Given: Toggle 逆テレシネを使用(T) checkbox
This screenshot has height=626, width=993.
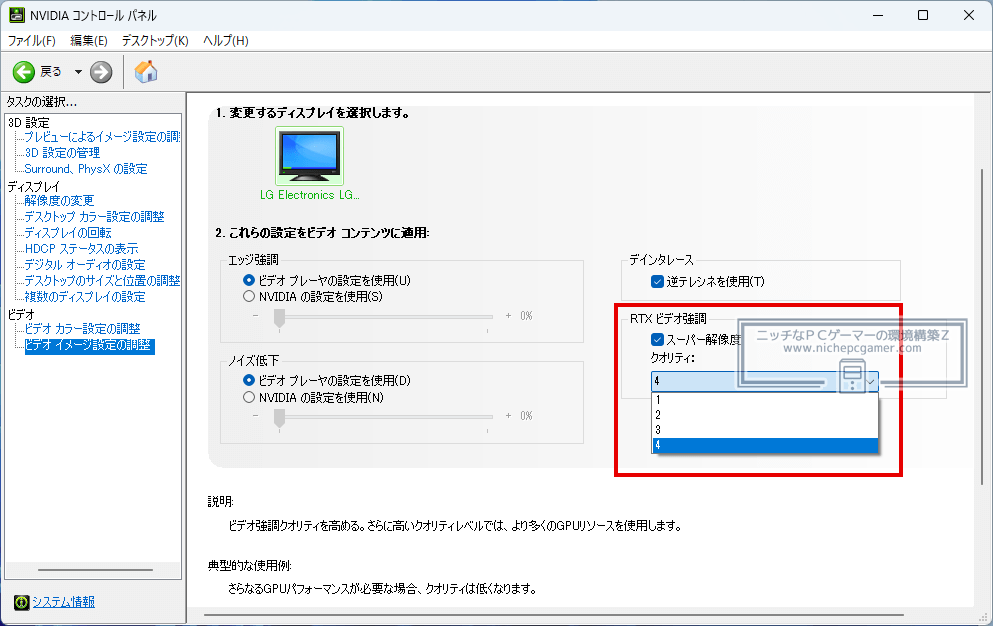Looking at the screenshot, I should coord(657,281).
